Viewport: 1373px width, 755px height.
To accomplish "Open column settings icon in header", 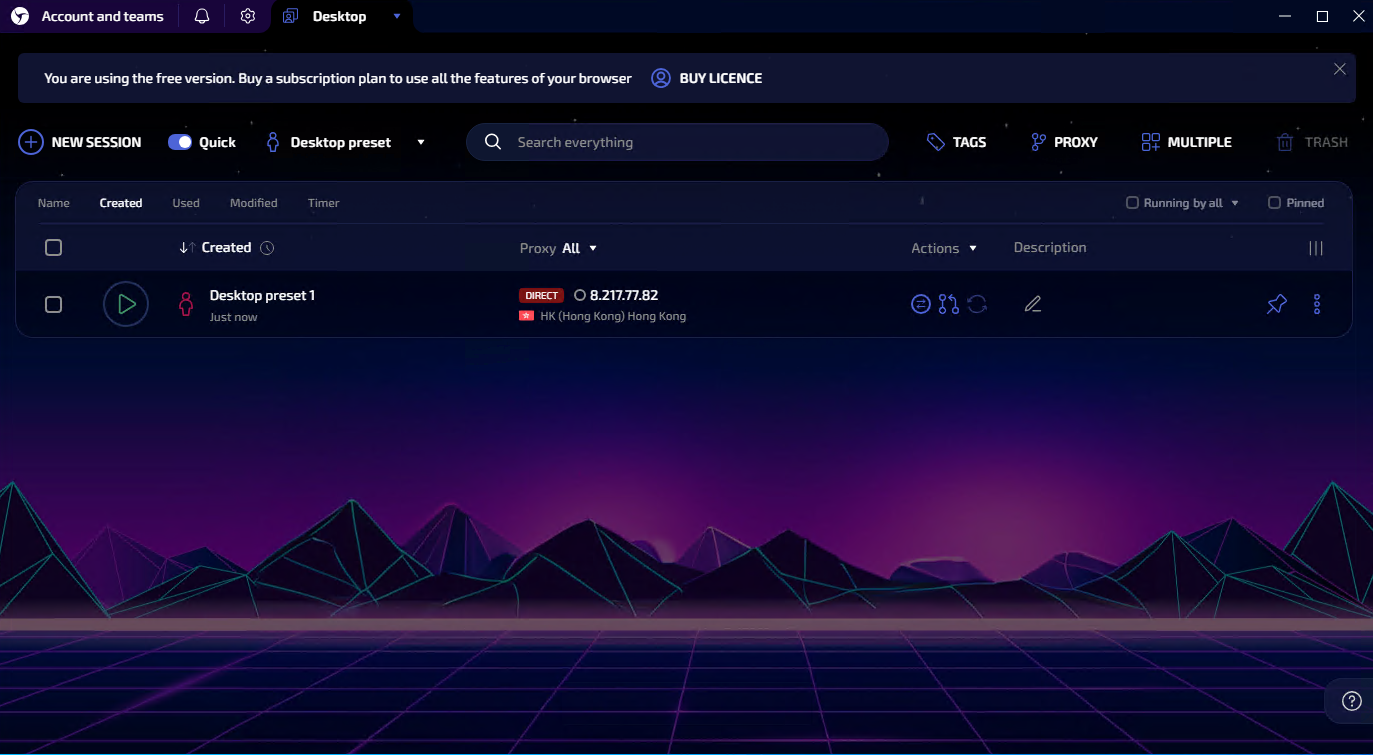I will [x=1315, y=248].
